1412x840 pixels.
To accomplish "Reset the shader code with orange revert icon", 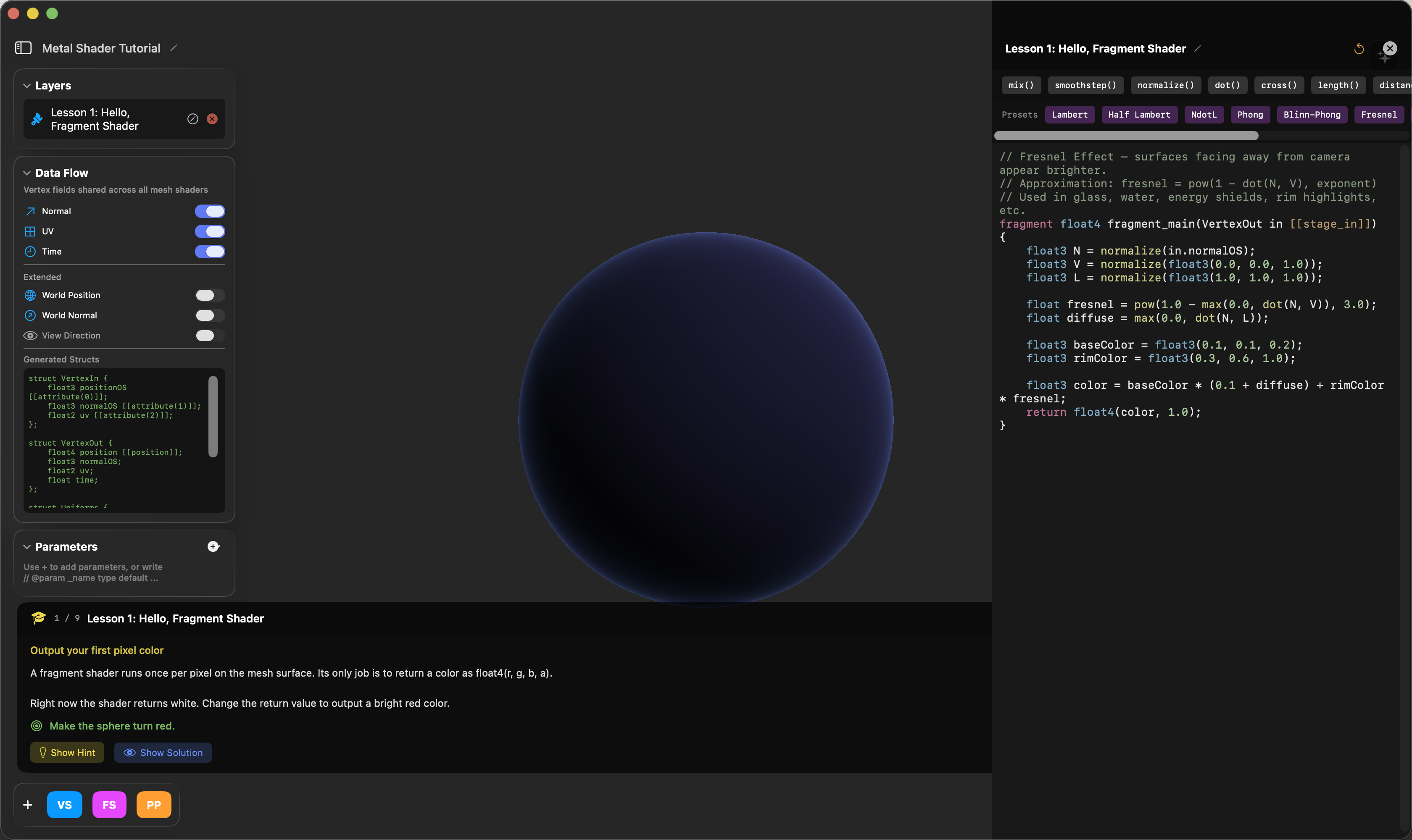I will [x=1359, y=49].
